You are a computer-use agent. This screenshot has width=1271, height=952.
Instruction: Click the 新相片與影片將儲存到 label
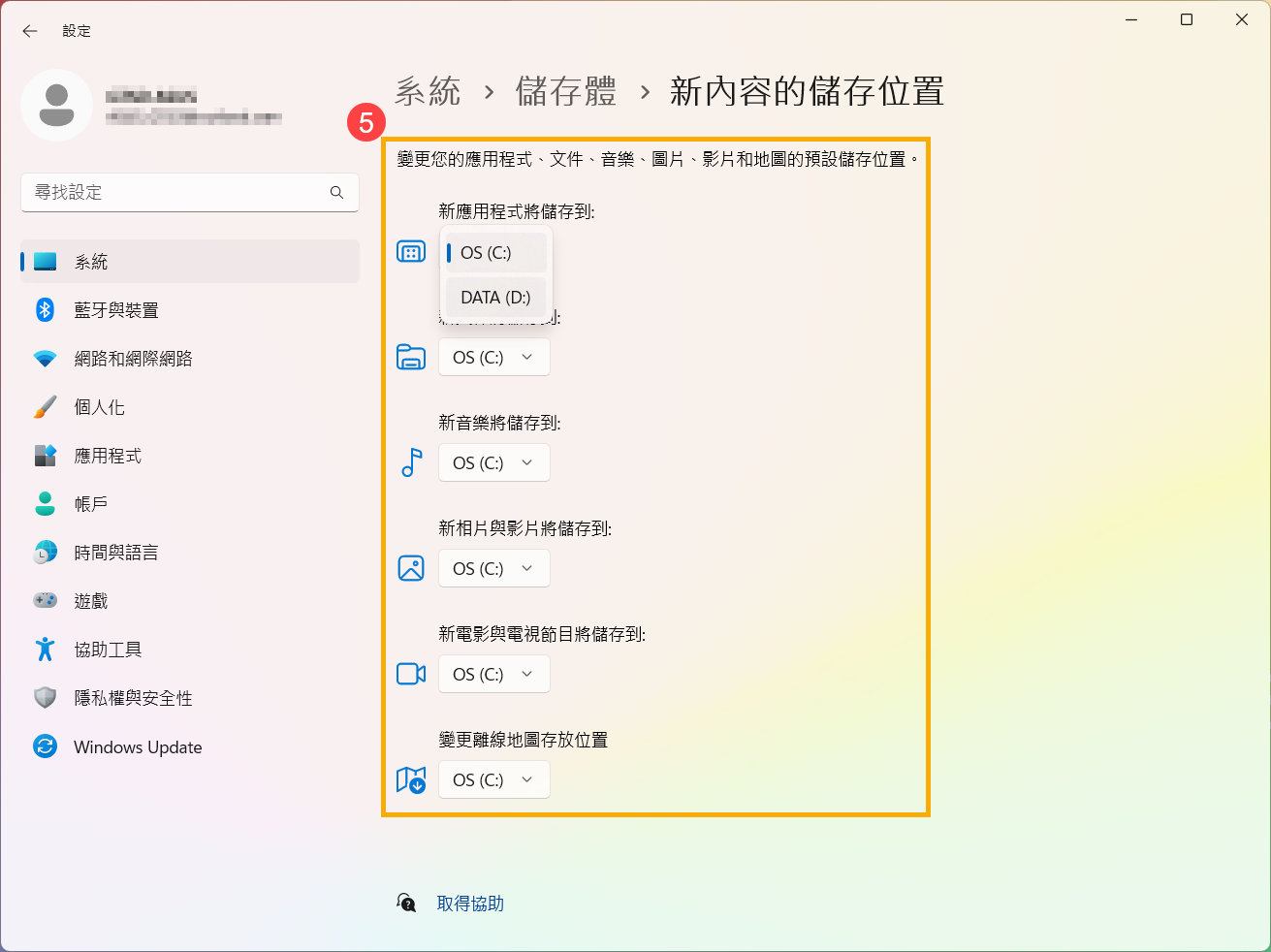coord(525,528)
